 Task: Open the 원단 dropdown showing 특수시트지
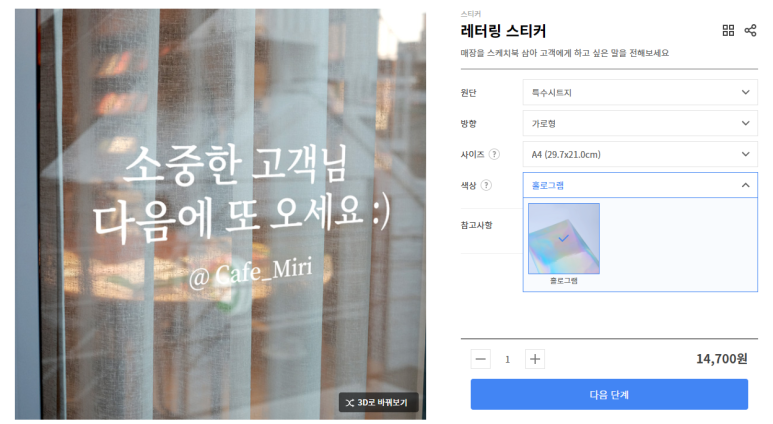pyautogui.click(x=640, y=92)
